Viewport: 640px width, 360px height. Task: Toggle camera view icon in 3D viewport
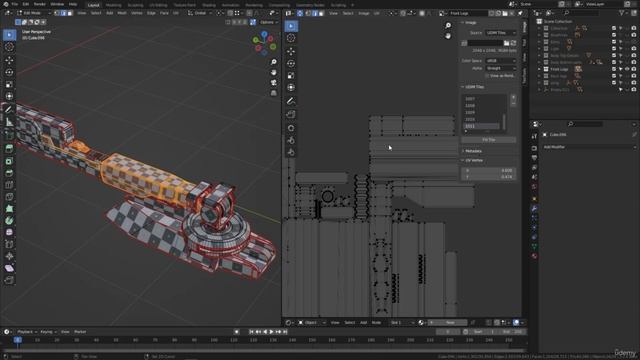coord(273,83)
